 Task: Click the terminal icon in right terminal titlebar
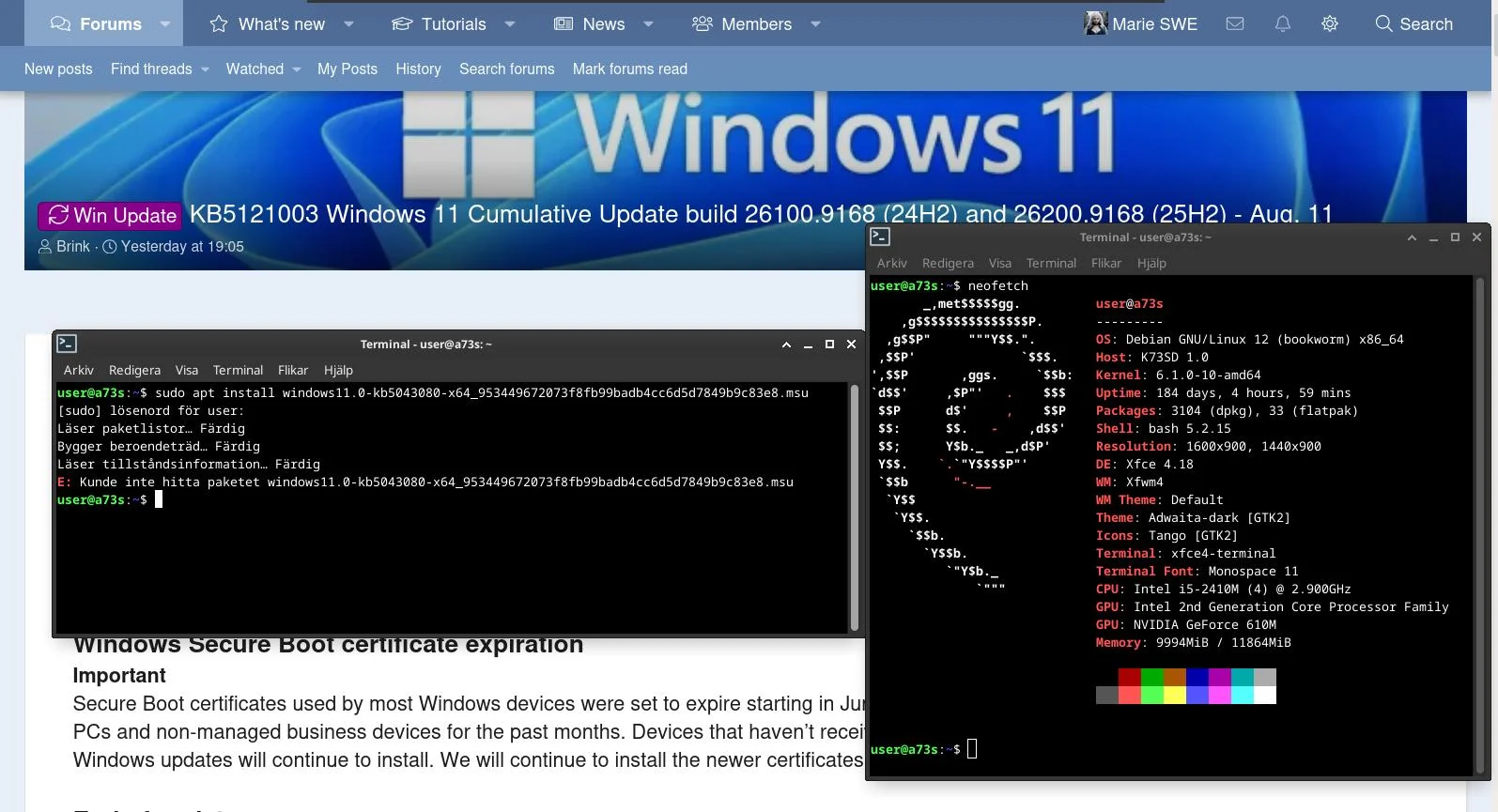(880, 237)
